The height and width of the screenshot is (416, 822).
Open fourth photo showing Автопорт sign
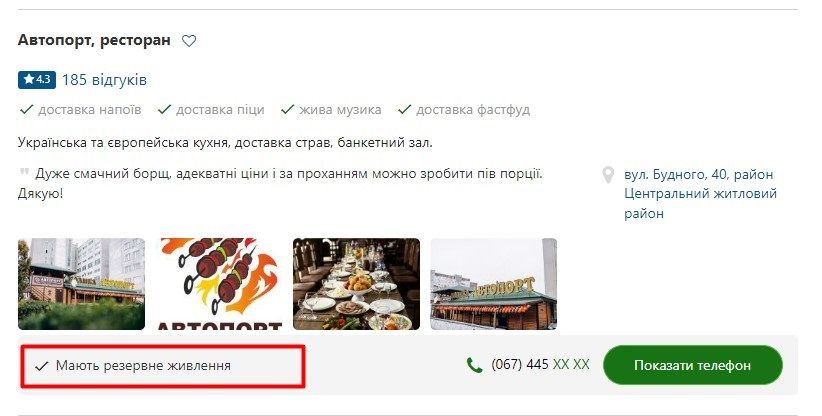(x=494, y=284)
